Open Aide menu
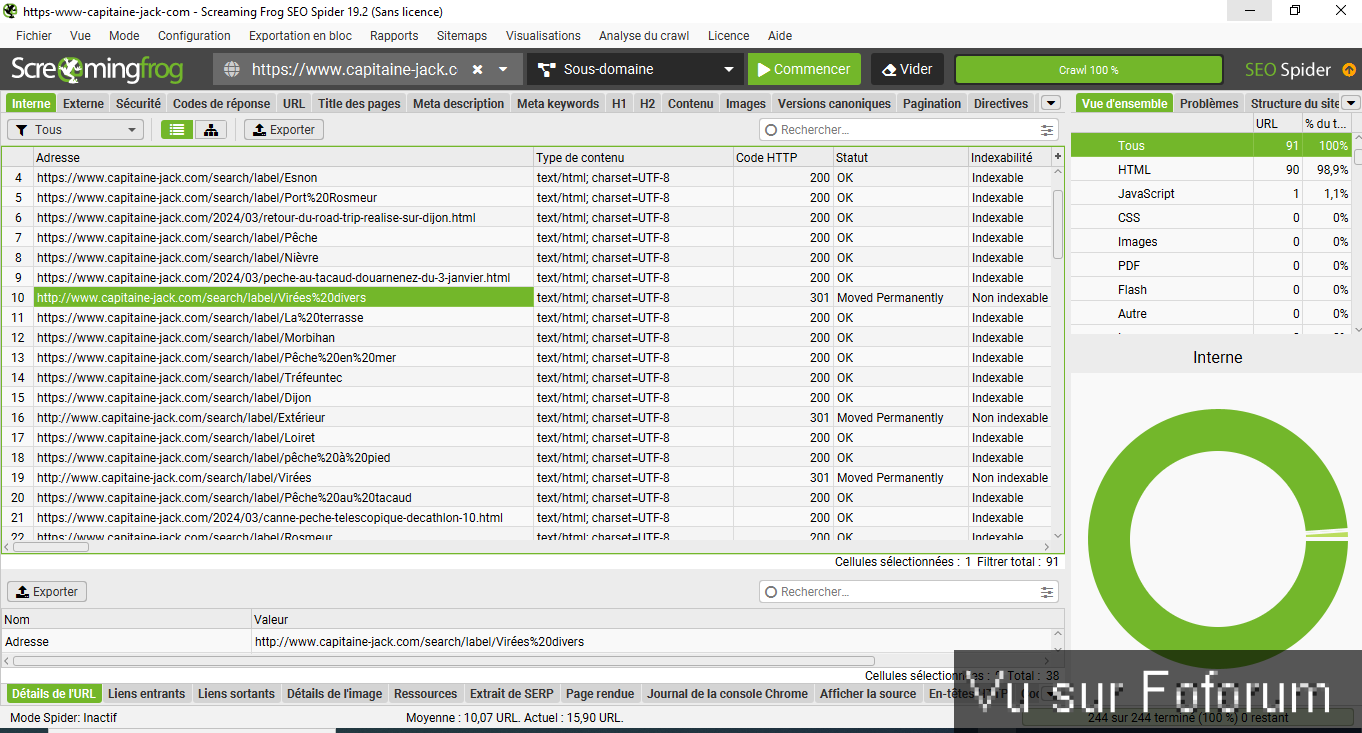The width and height of the screenshot is (1362, 733). pyautogui.click(x=780, y=35)
